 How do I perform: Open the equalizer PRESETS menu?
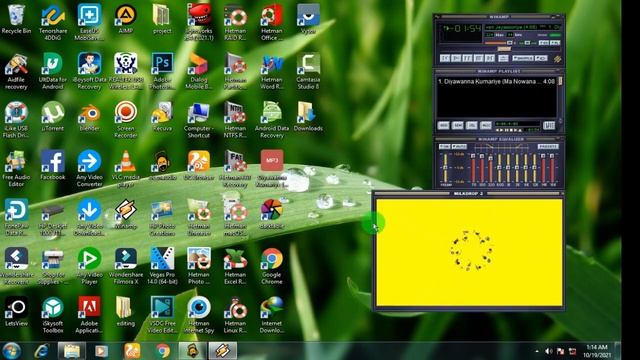pos(548,147)
